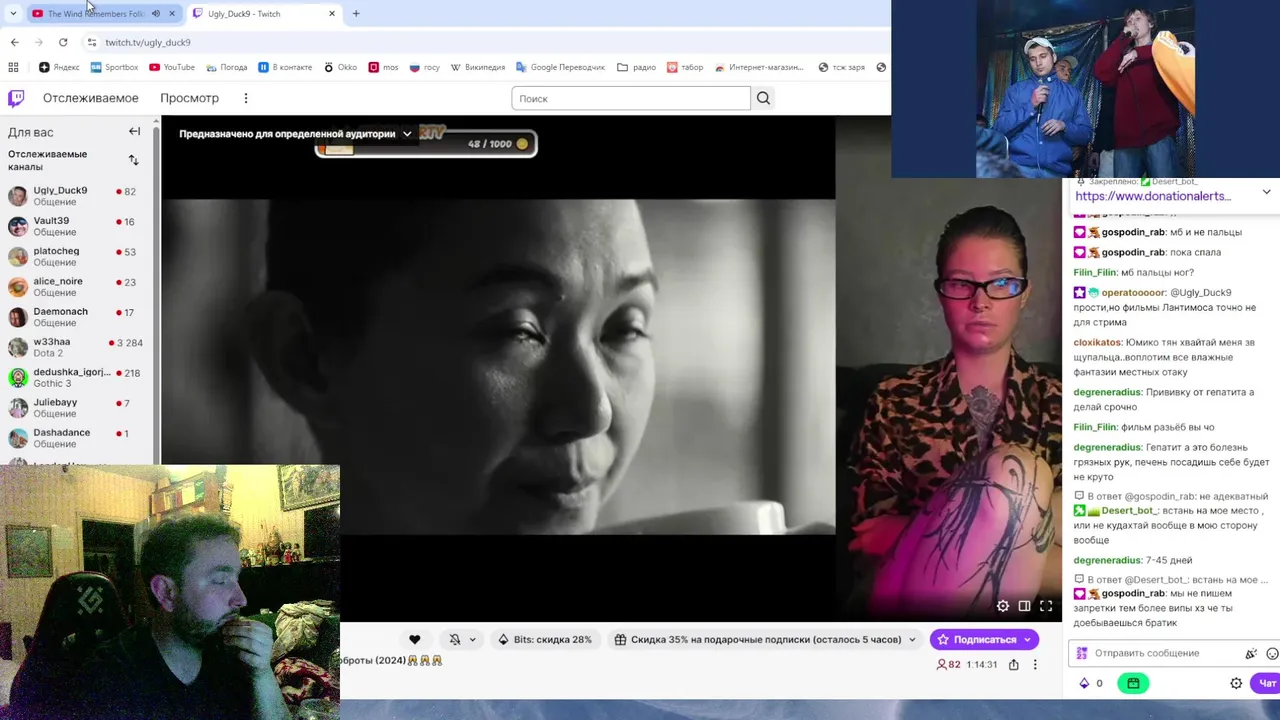Click operatooooor username in chat
The width and height of the screenshot is (1280, 720).
pyautogui.click(x=1133, y=293)
